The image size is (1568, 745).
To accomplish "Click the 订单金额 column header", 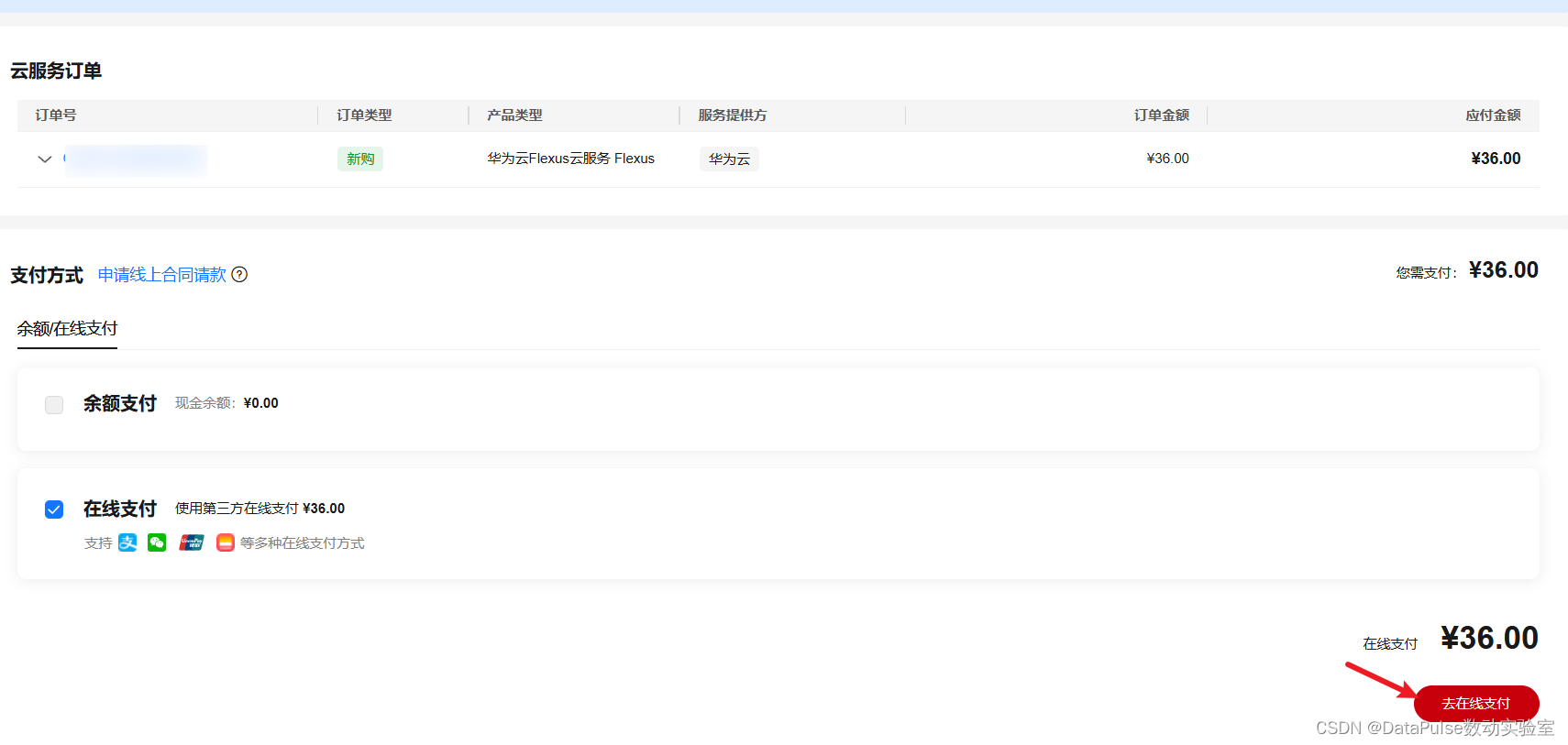I will coord(1162,115).
